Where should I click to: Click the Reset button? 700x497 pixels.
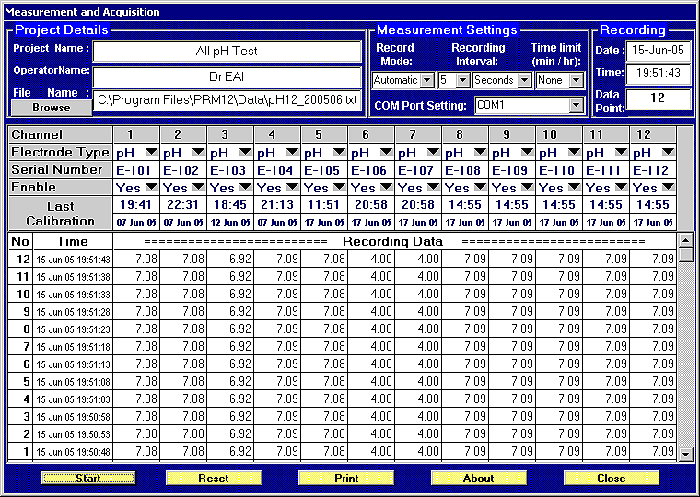pyautogui.click(x=213, y=478)
